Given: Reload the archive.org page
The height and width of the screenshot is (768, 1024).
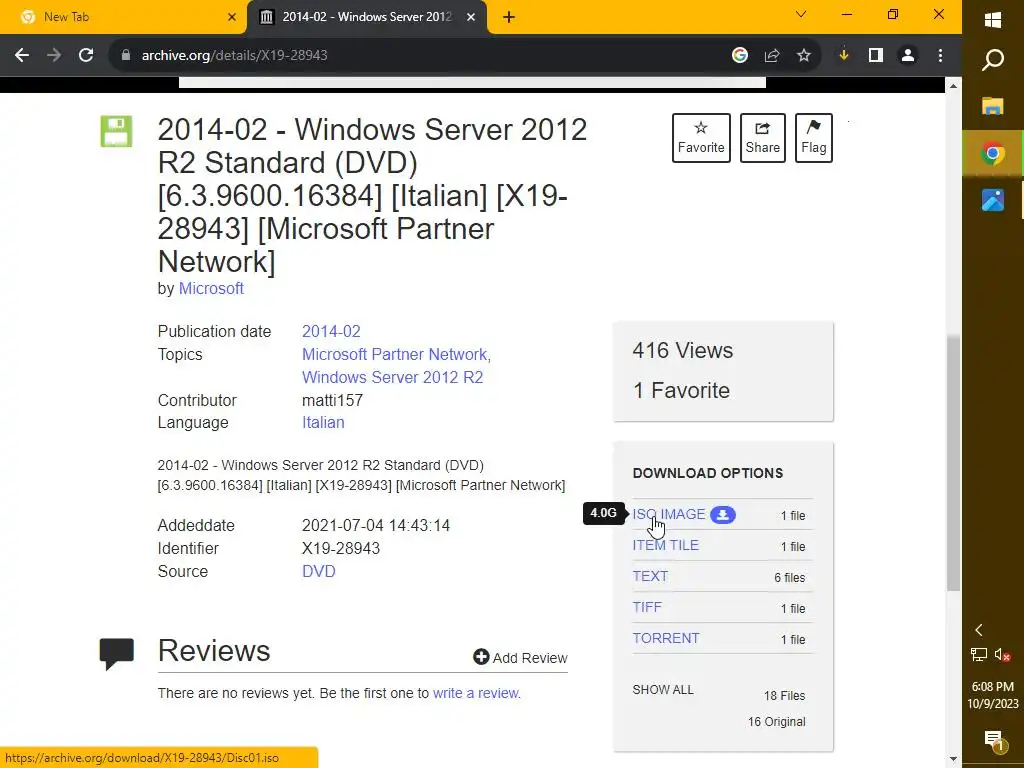Looking at the screenshot, I should tap(86, 56).
